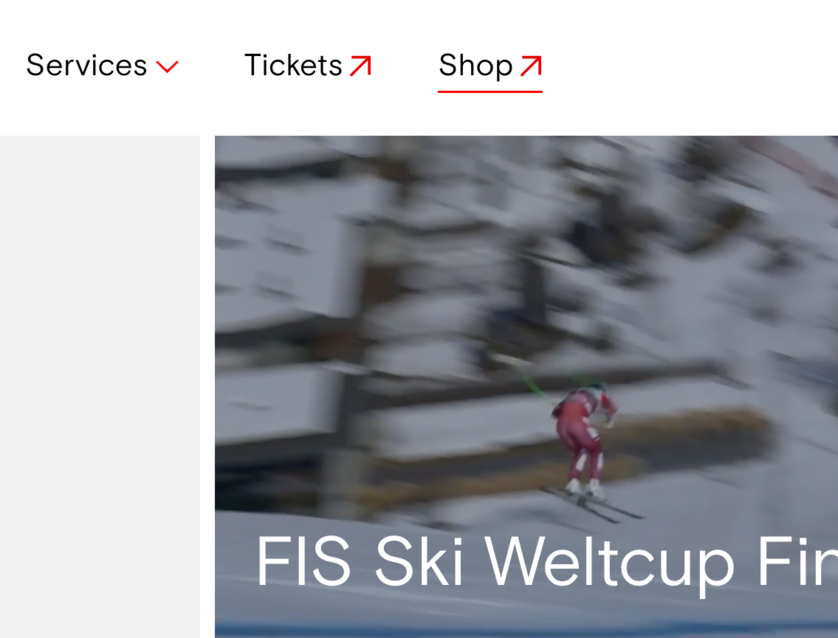Click the gray left sidebar panel
Image resolution: width=838 pixels, height=638 pixels.
tap(100, 387)
